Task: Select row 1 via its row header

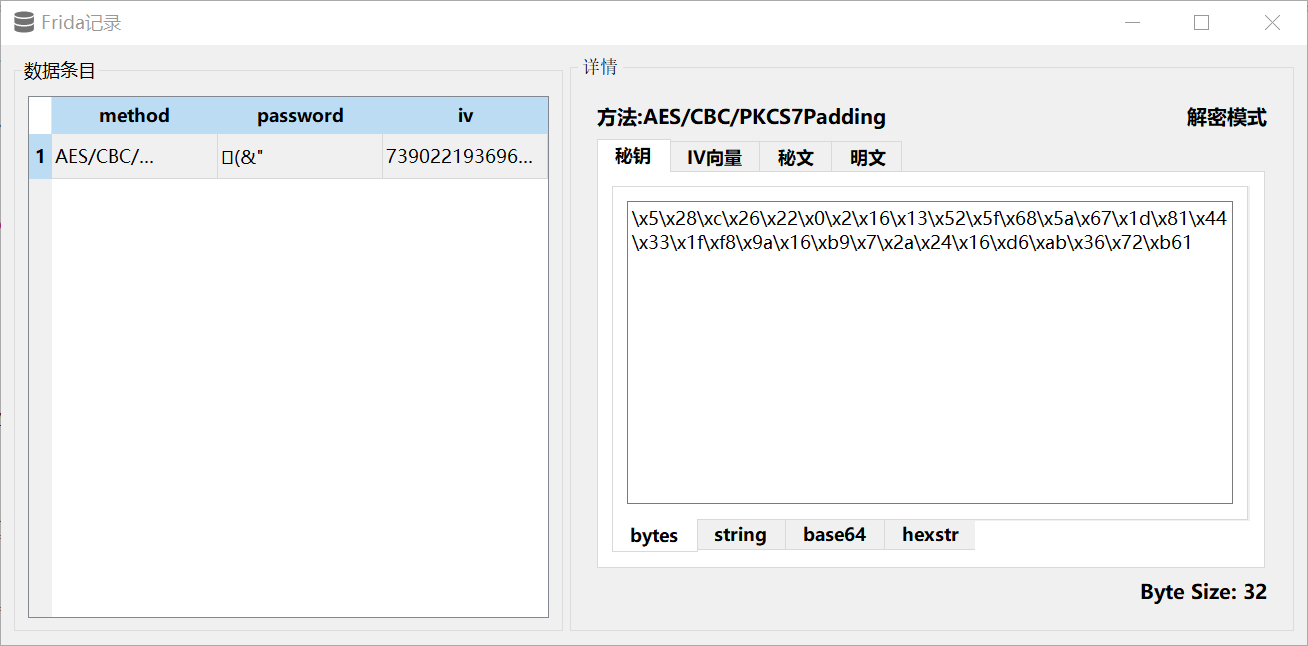Action: click(x=40, y=157)
